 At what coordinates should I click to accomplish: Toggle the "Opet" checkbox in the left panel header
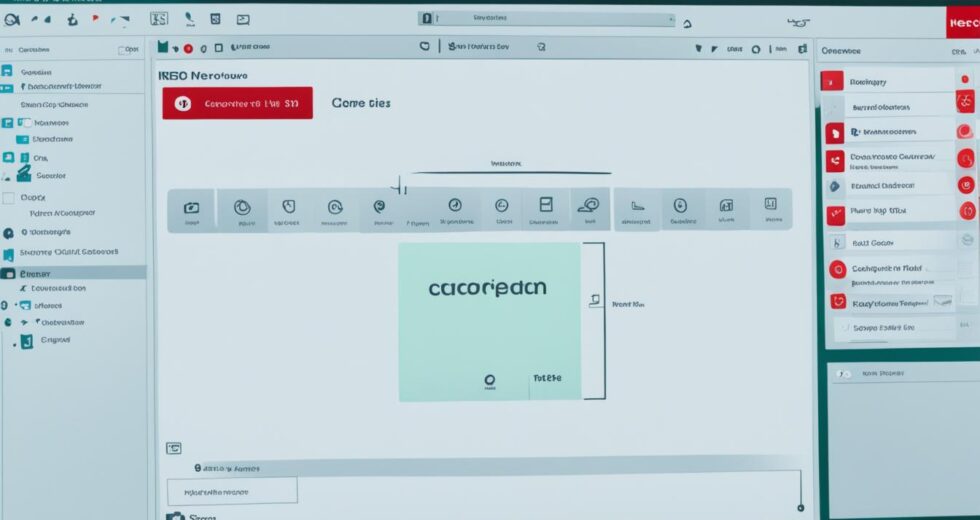pyautogui.click(x=121, y=50)
